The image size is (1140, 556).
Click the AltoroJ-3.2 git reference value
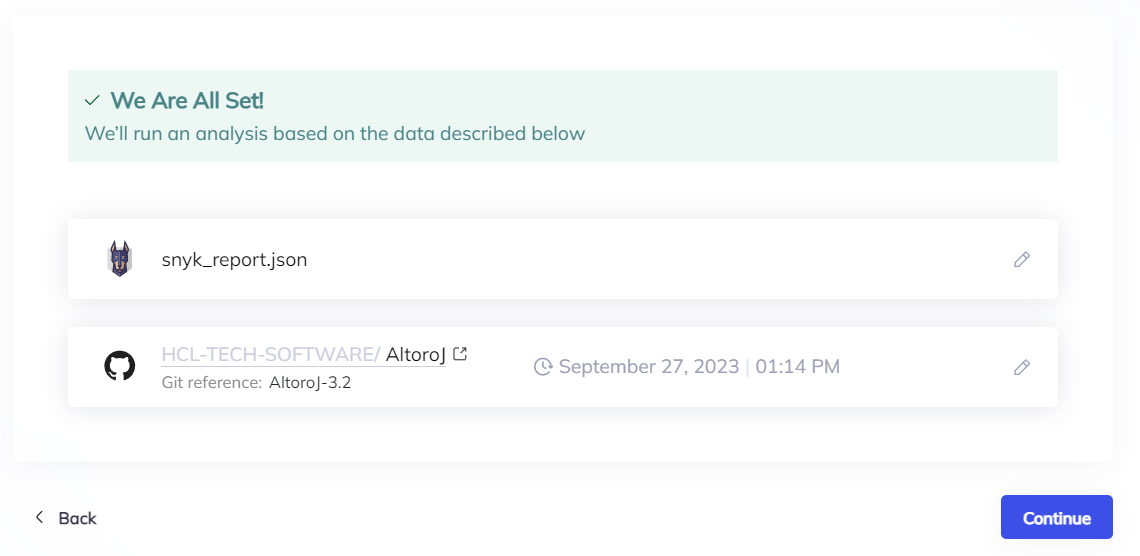(x=310, y=382)
